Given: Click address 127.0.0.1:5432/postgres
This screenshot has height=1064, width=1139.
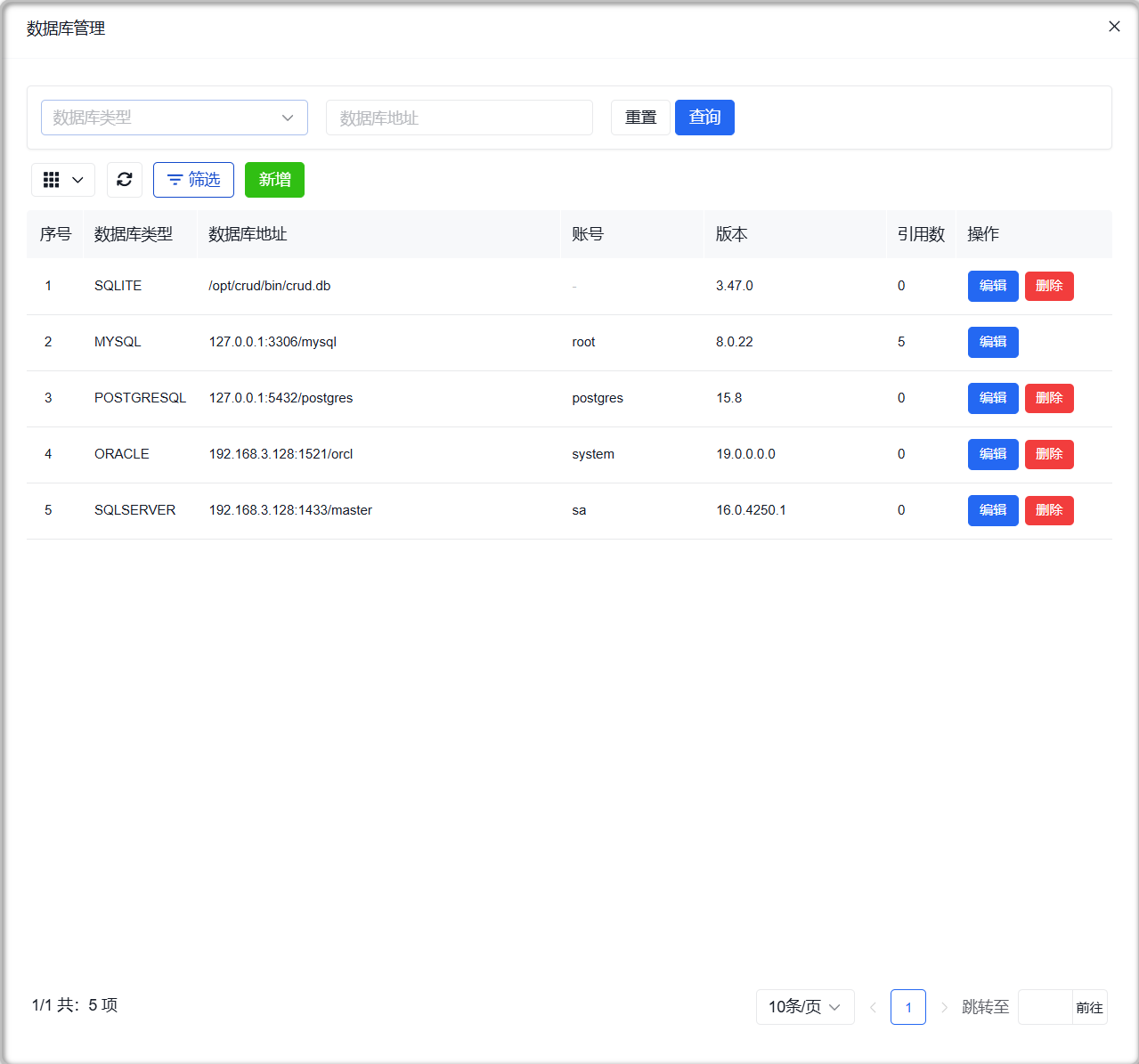Looking at the screenshot, I should click(281, 398).
